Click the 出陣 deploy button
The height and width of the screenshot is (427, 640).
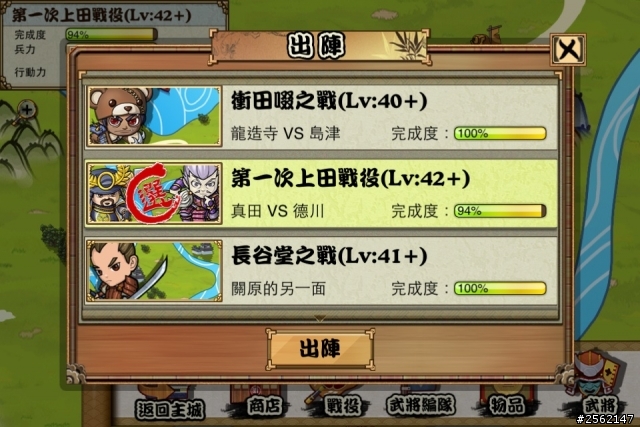pos(320,349)
